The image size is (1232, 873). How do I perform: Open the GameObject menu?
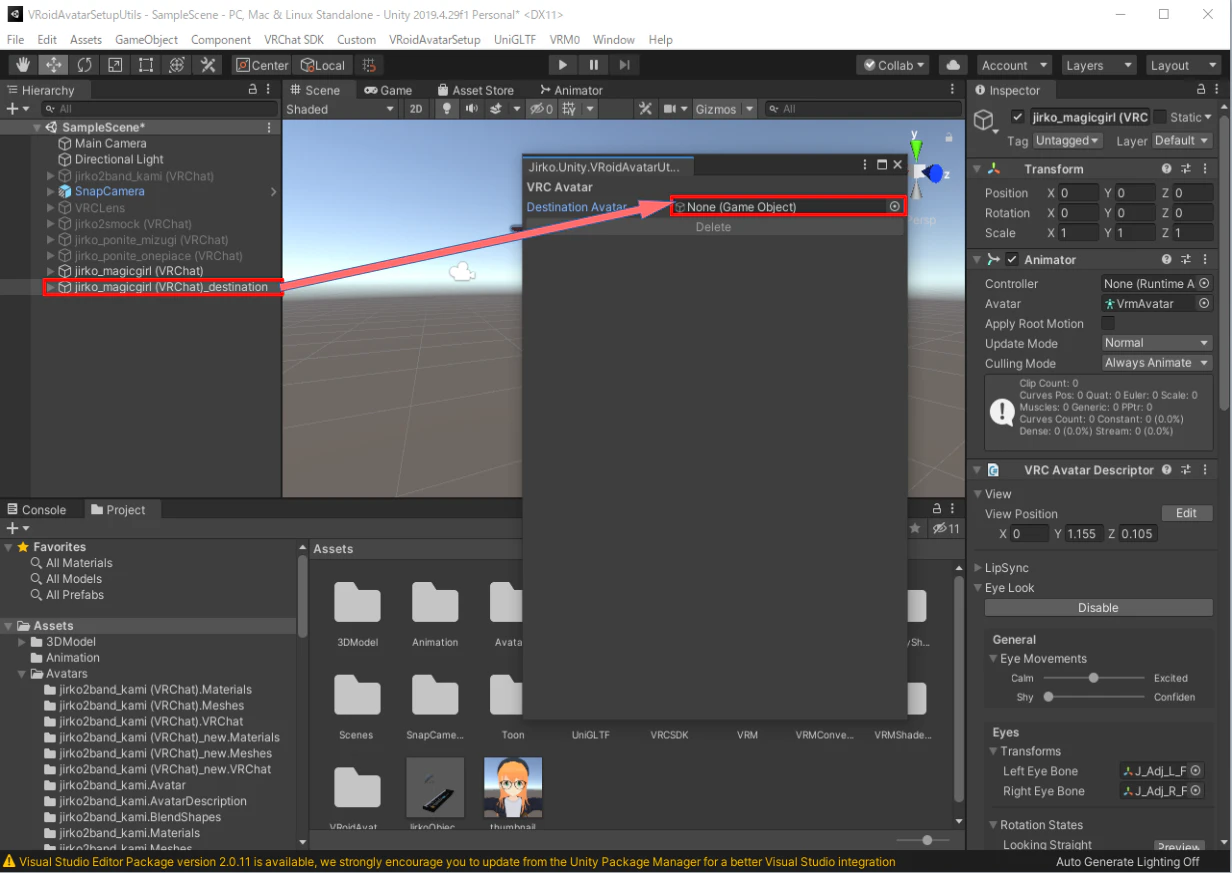coord(146,40)
